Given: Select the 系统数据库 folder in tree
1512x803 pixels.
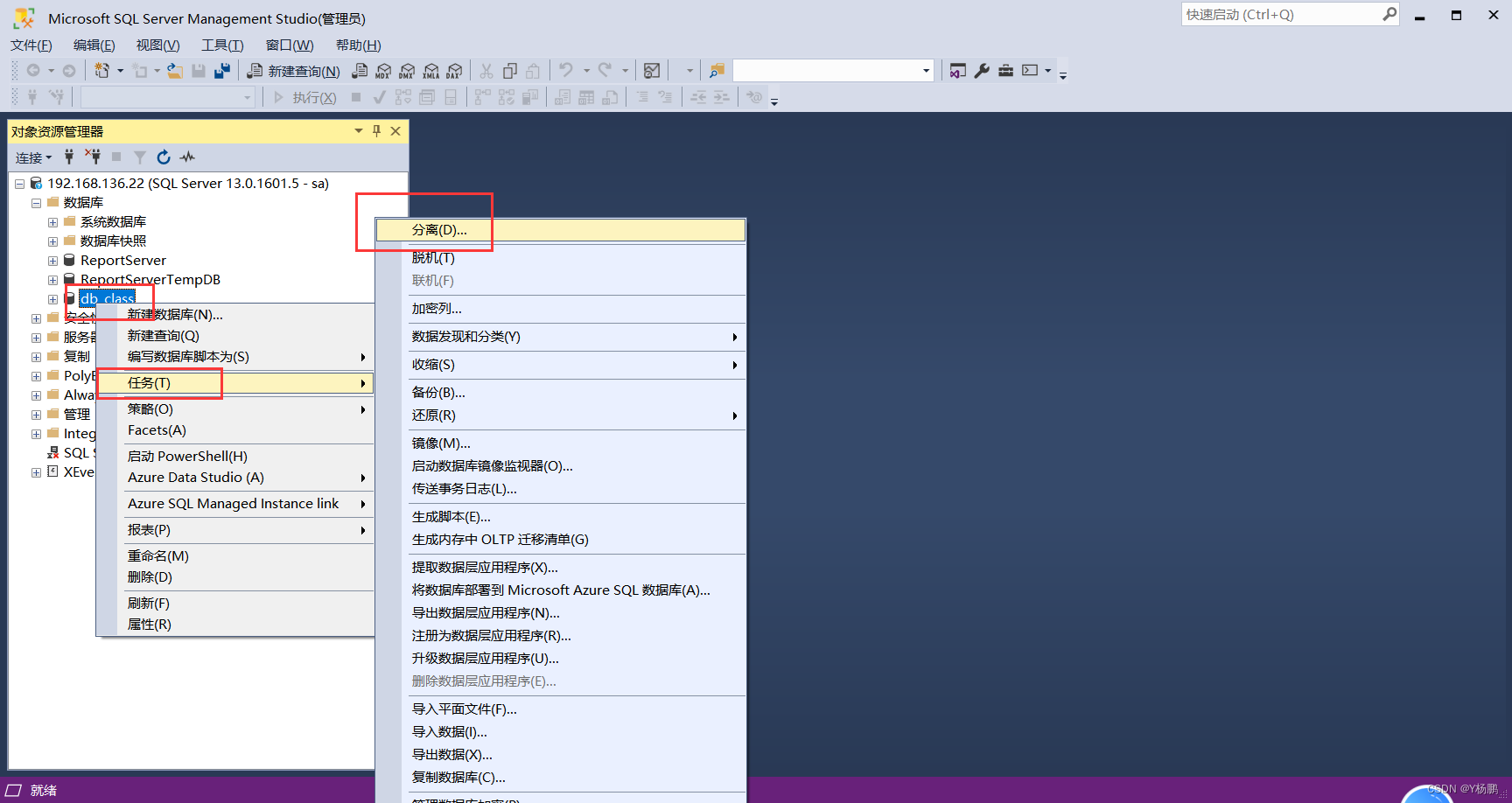Looking at the screenshot, I should pos(113,222).
